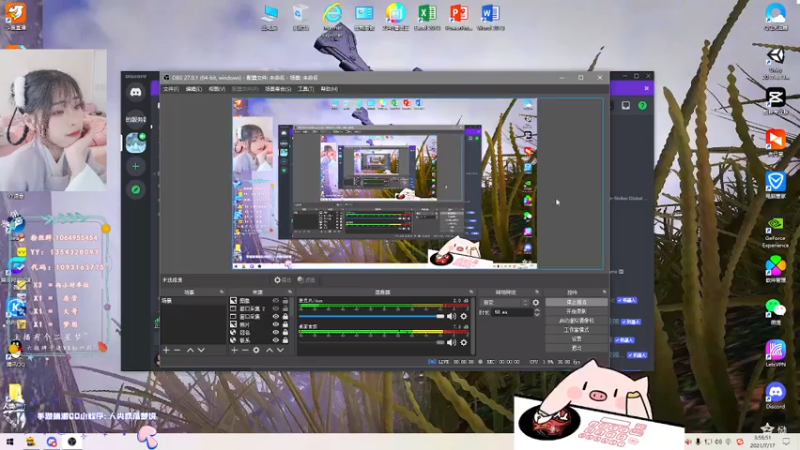Open the taskbar notification center icon

click(x=786, y=441)
